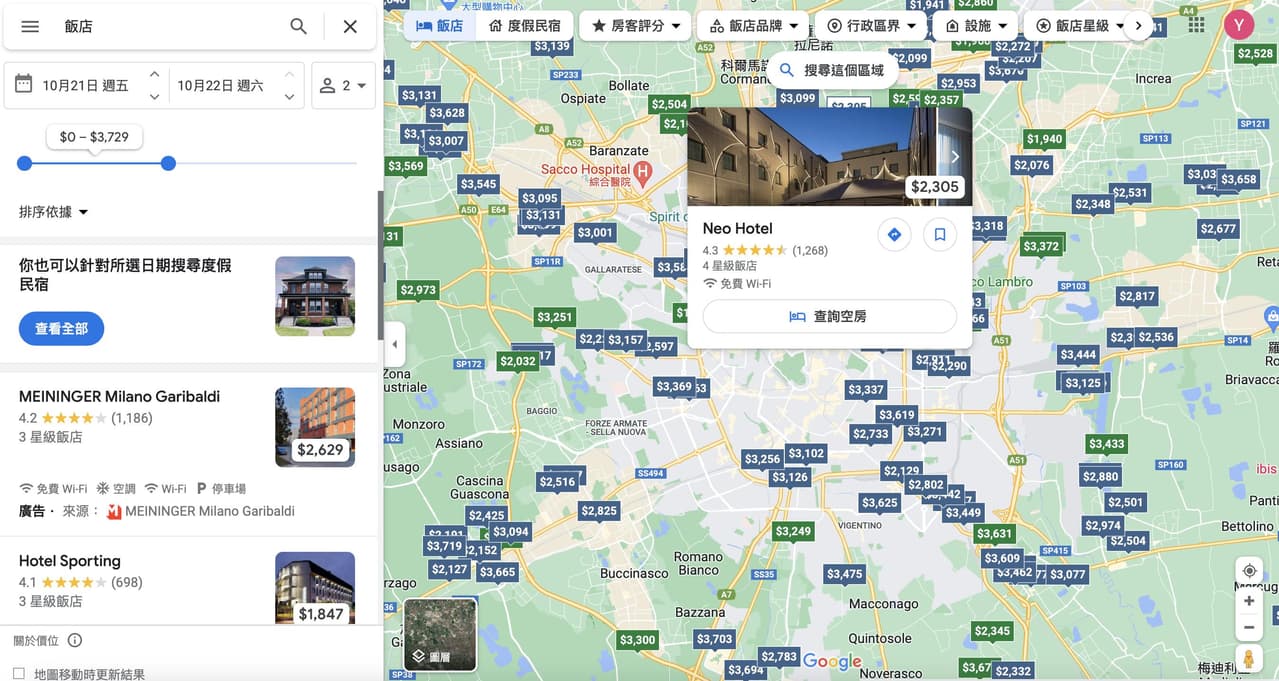The width and height of the screenshot is (1279, 681).
Task: Click the 查詢空房 button
Action: click(830, 316)
